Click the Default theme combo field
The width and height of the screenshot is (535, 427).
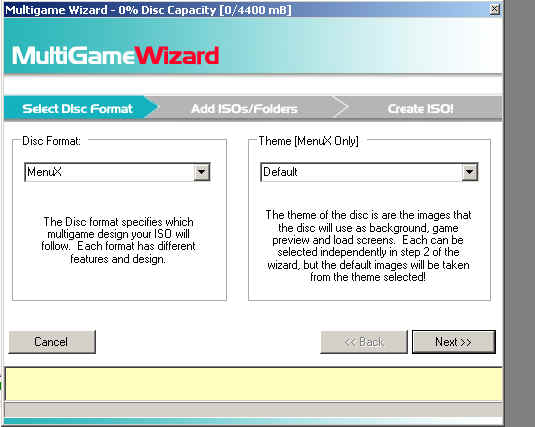(369, 172)
